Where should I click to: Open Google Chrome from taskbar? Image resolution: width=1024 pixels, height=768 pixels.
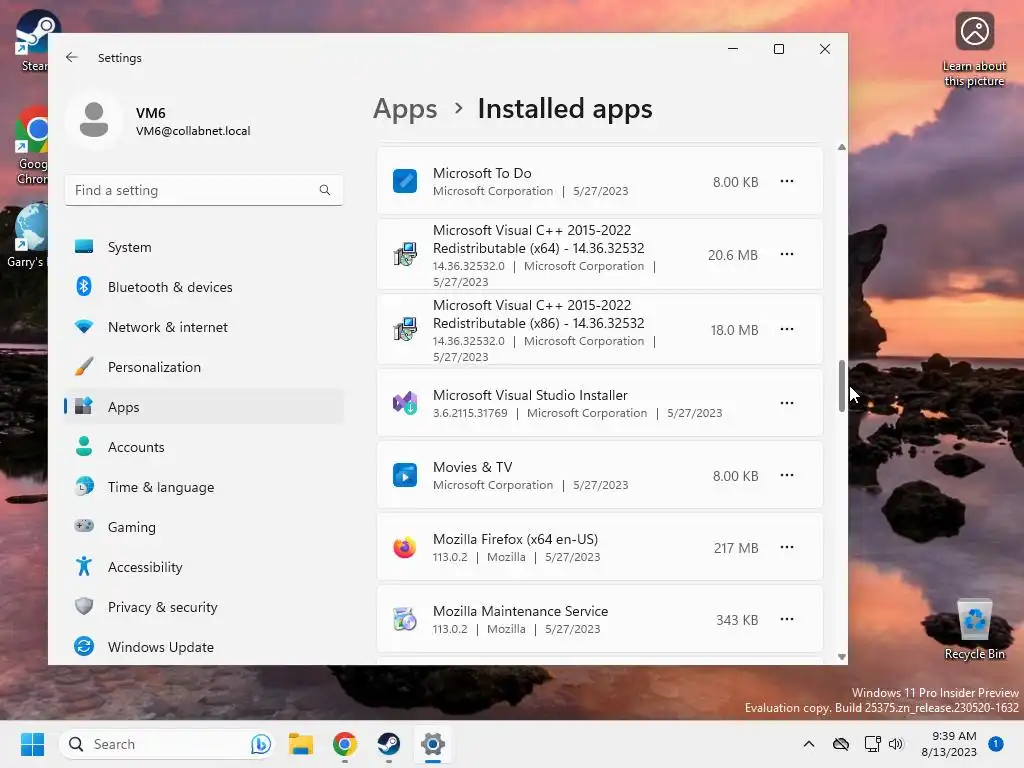pyautogui.click(x=345, y=744)
